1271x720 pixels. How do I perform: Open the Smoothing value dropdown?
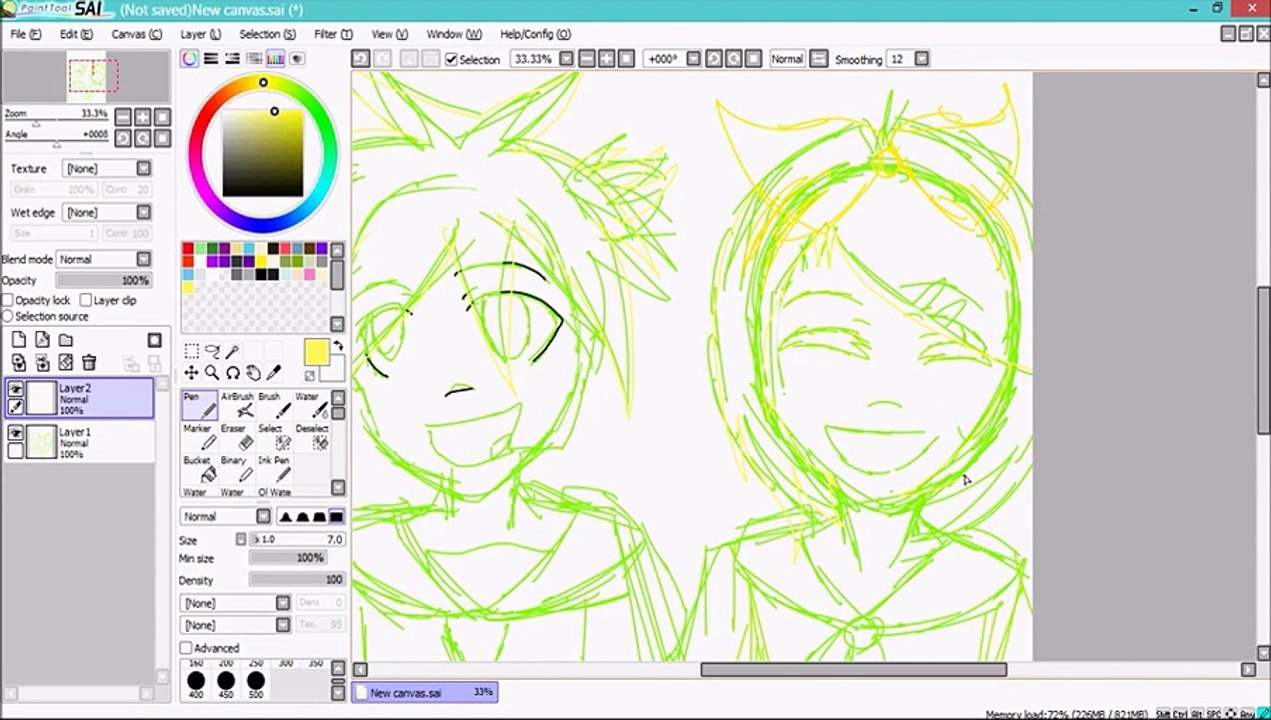921,59
